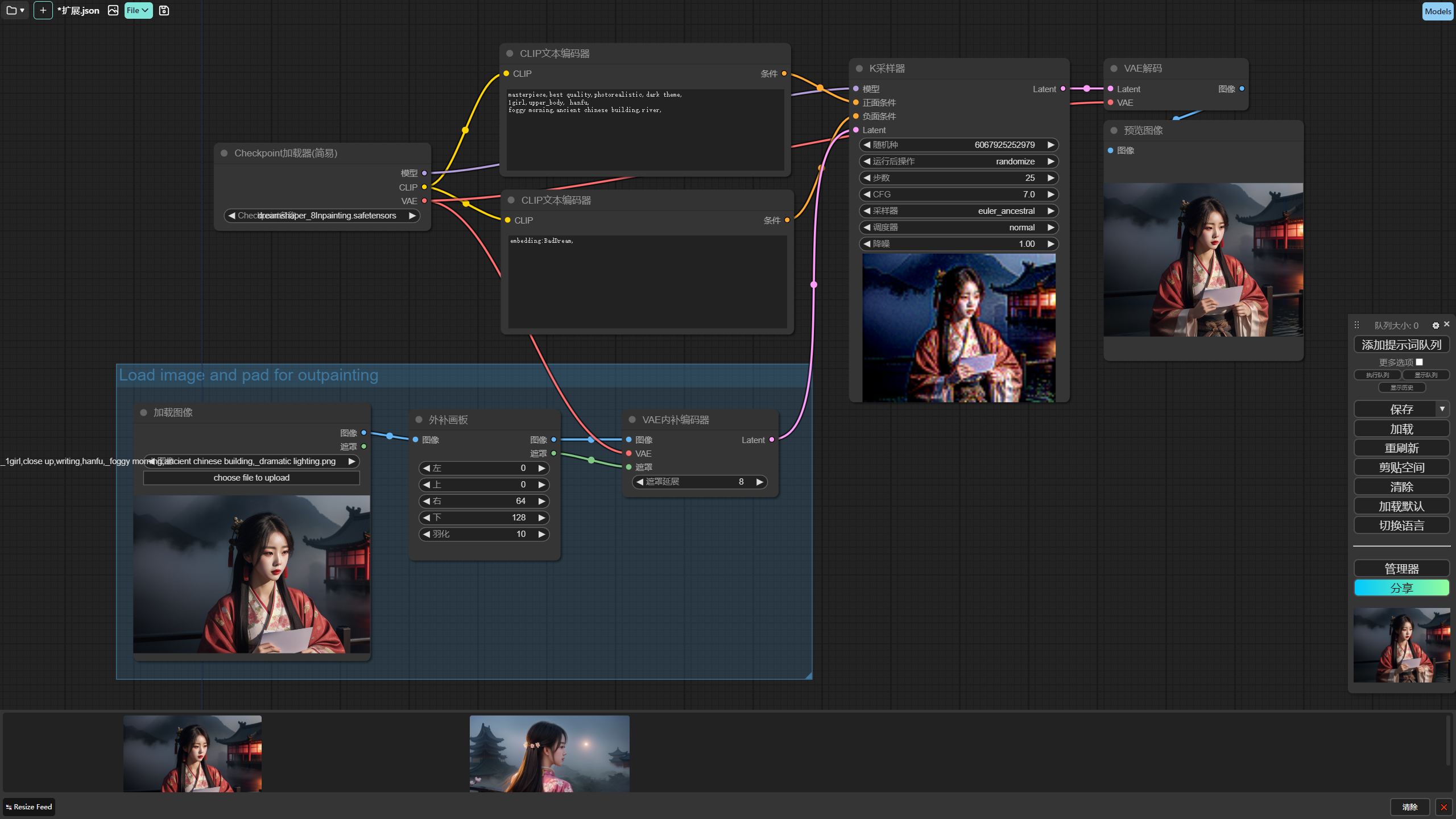This screenshot has width=1456, height=819.
Task: Select the second thumbnail in image feed
Action: [549, 754]
